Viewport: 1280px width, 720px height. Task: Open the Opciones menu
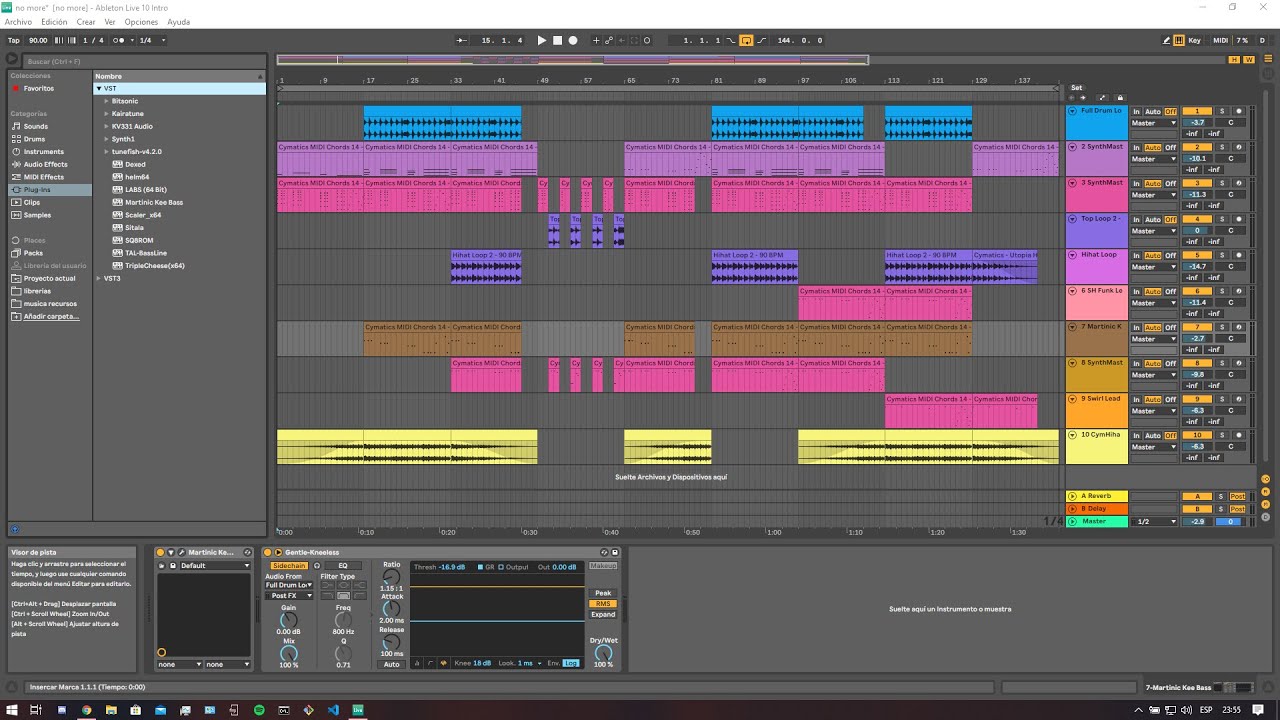(141, 22)
